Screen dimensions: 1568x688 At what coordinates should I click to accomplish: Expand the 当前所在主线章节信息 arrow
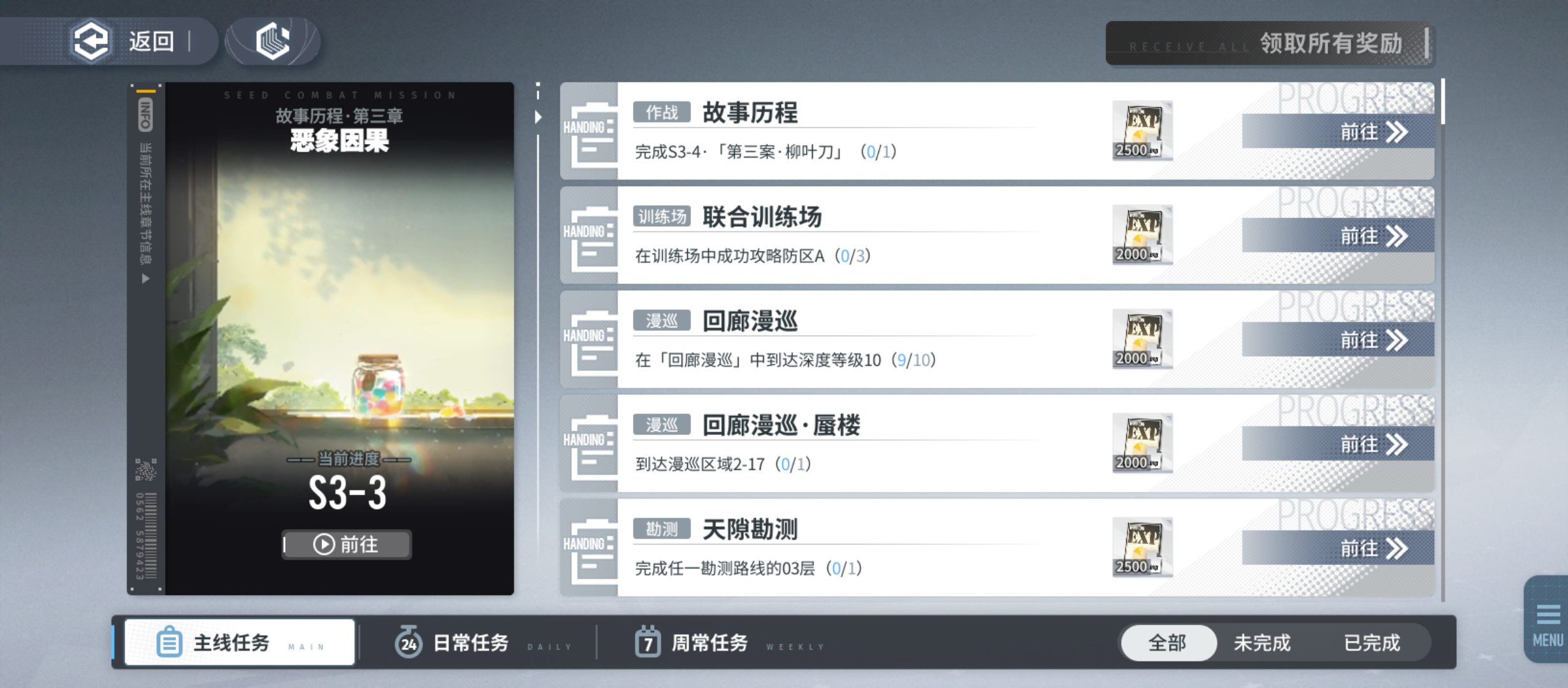pyautogui.click(x=146, y=278)
